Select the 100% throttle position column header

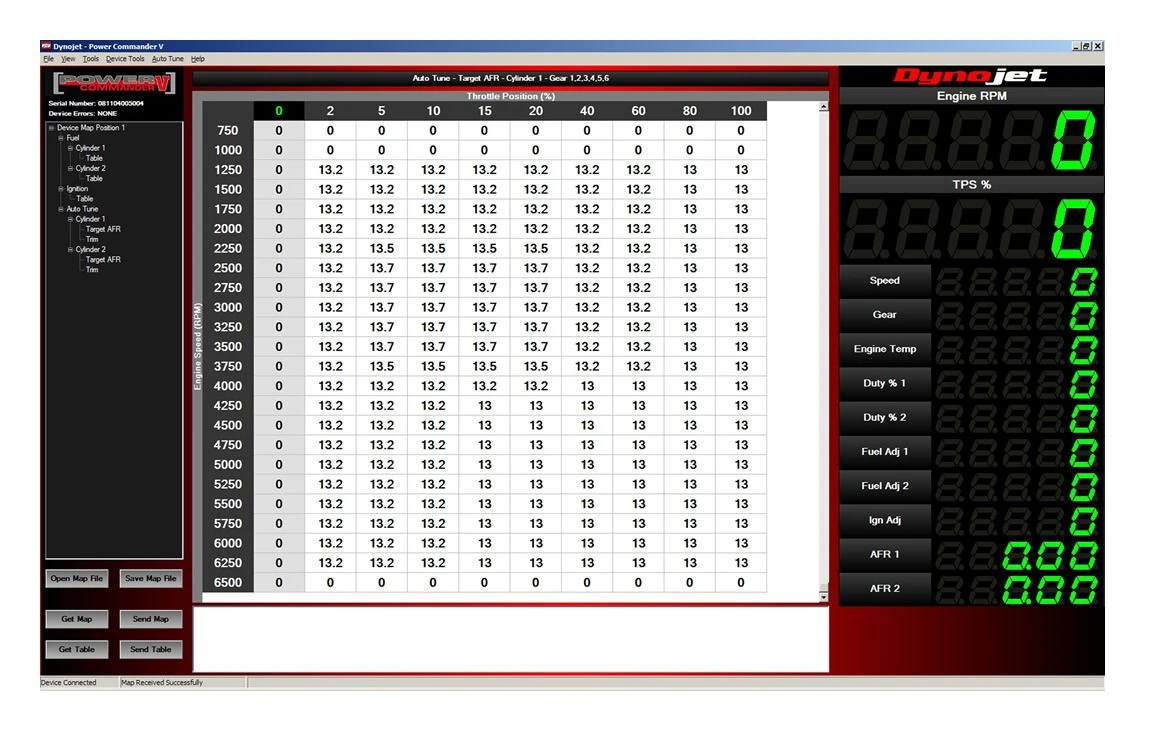(x=741, y=111)
